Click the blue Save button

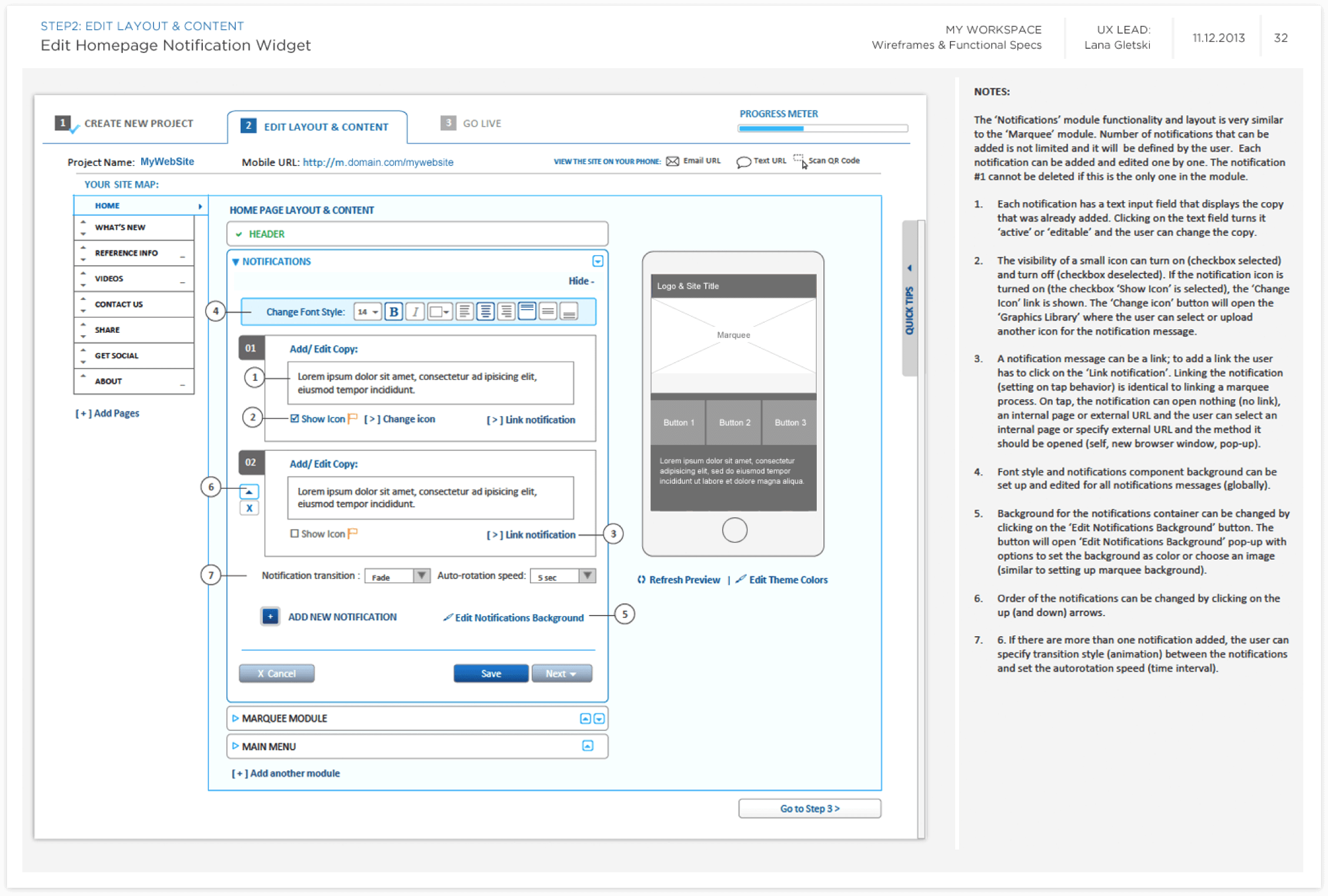[x=491, y=674]
